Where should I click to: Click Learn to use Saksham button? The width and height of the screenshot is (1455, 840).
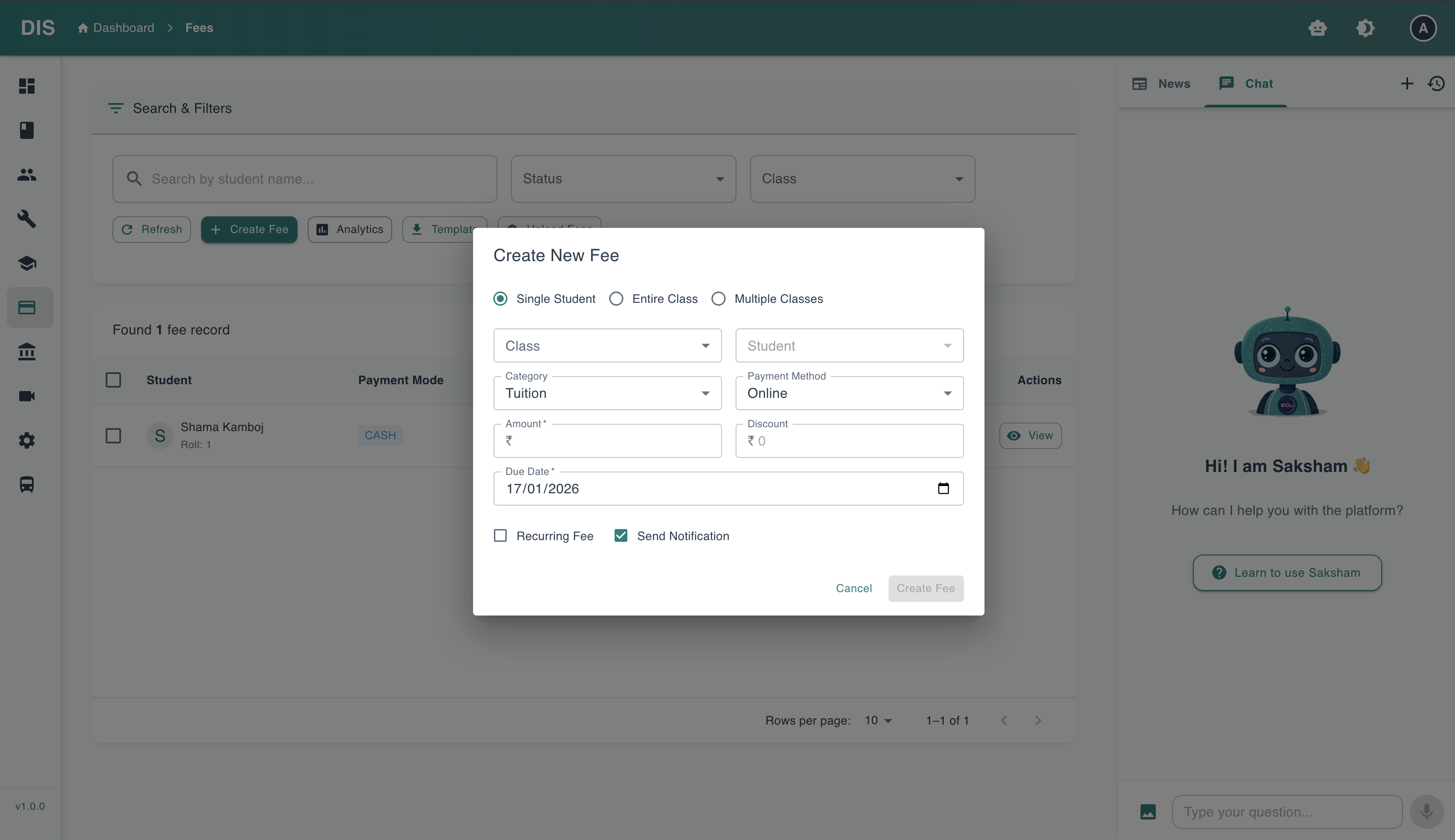click(1287, 573)
